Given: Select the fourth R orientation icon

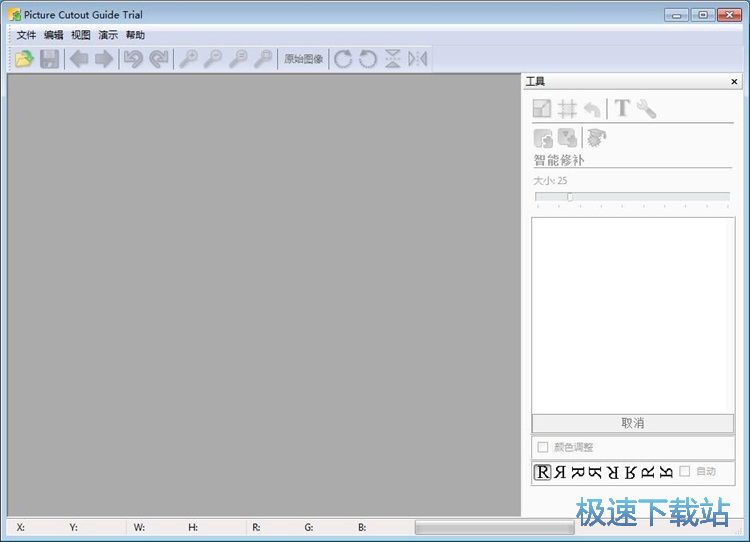Looking at the screenshot, I should coord(595,473).
